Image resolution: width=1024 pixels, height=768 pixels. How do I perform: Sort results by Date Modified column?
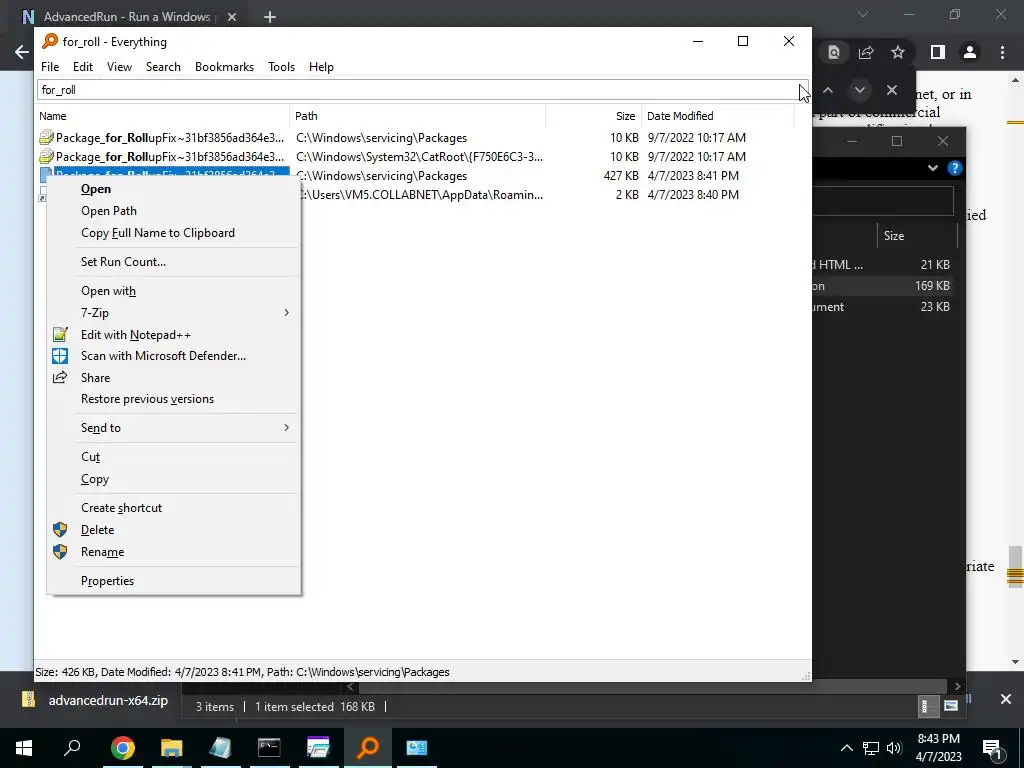coord(718,116)
